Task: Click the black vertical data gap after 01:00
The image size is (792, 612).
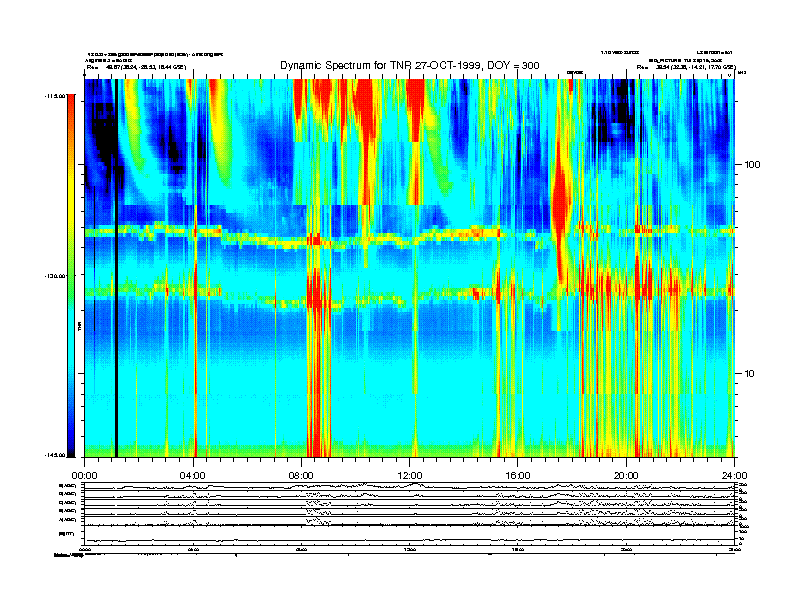Action: 116,268
